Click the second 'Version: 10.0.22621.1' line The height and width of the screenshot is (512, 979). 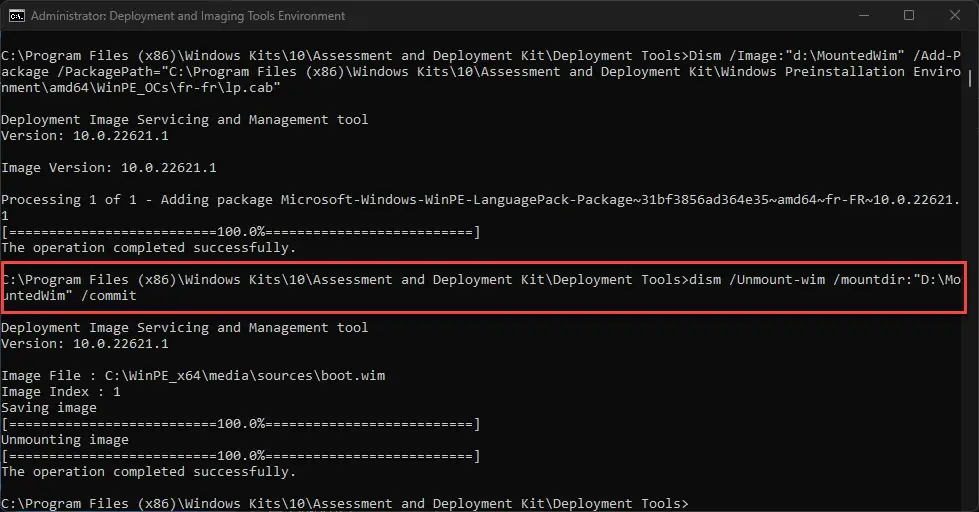85,343
